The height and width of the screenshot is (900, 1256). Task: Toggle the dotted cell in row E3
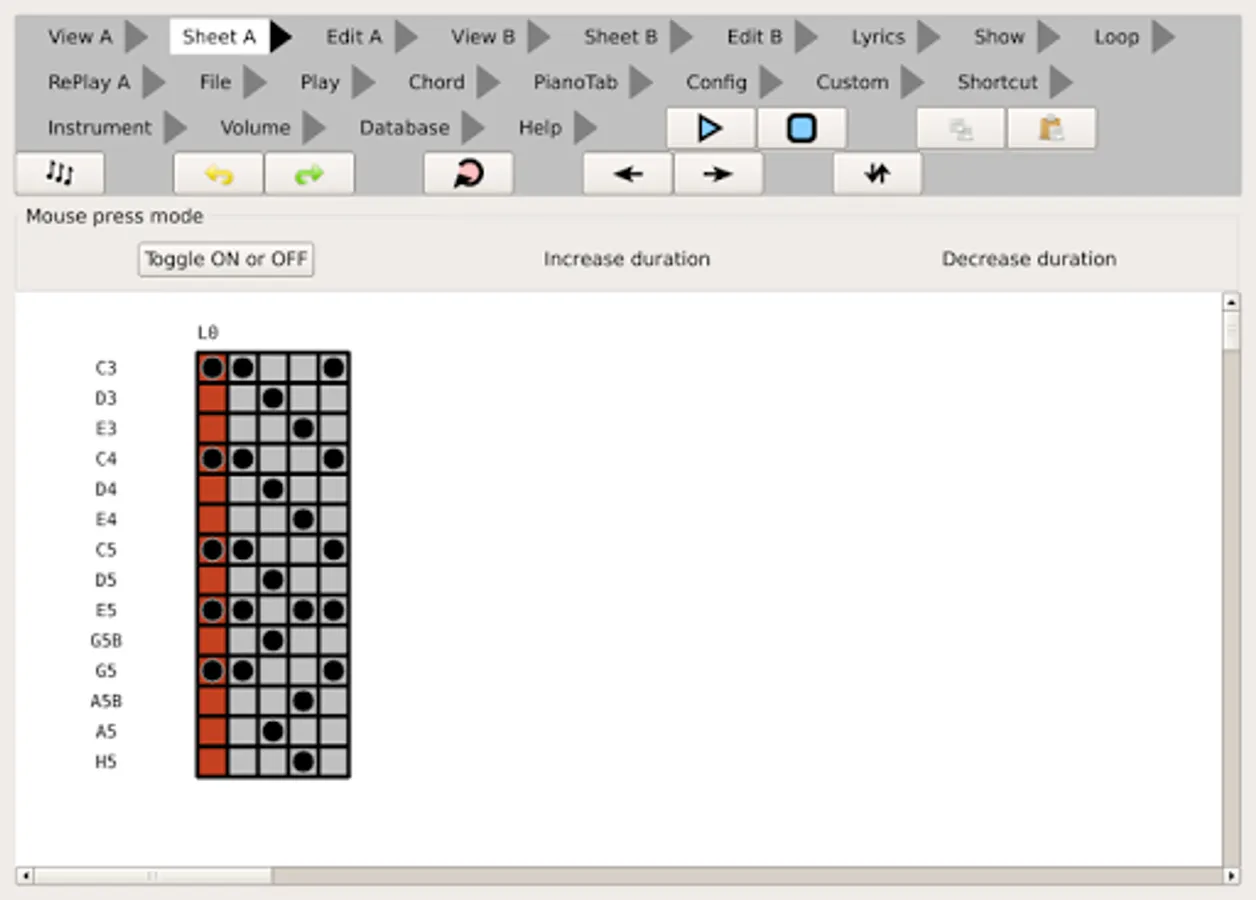tap(303, 429)
